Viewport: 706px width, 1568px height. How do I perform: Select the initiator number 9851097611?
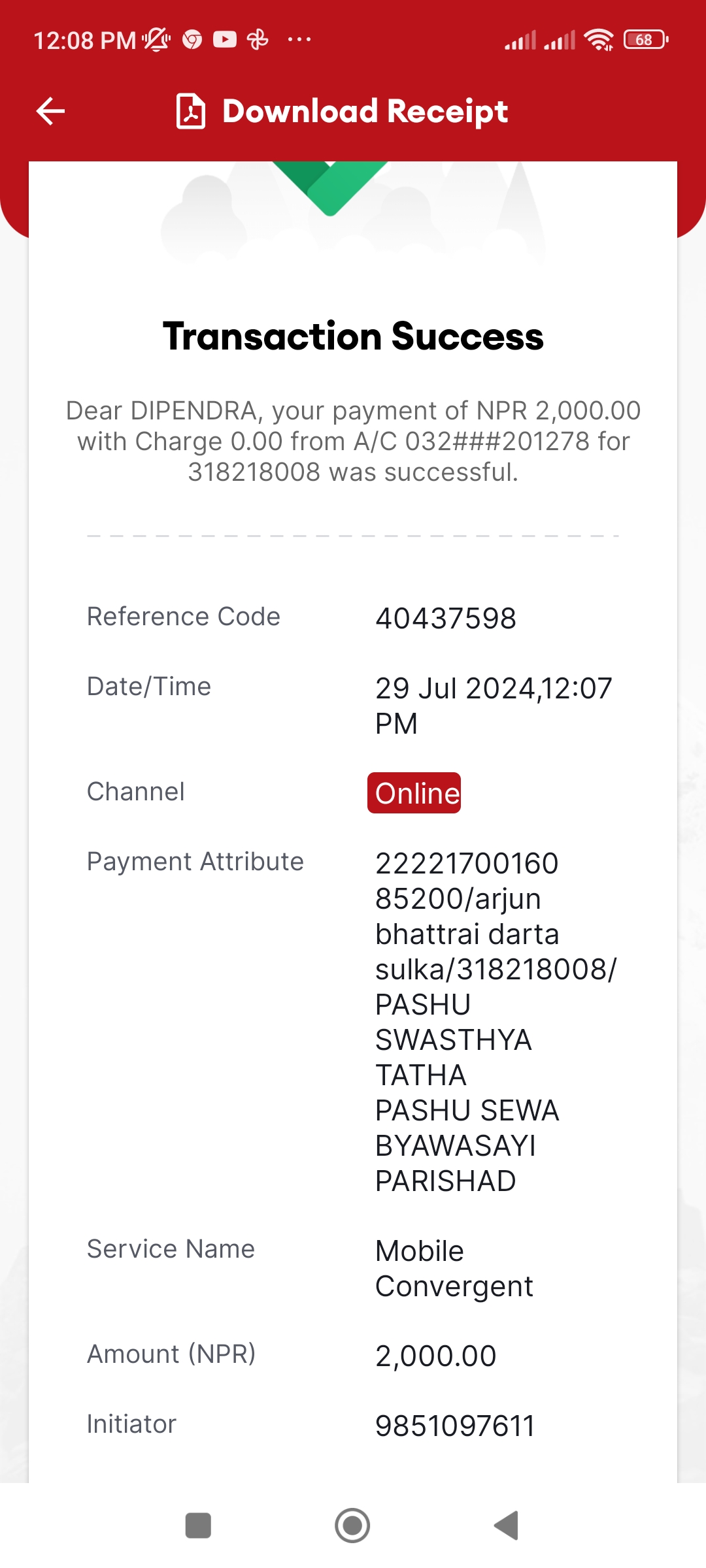click(455, 1426)
